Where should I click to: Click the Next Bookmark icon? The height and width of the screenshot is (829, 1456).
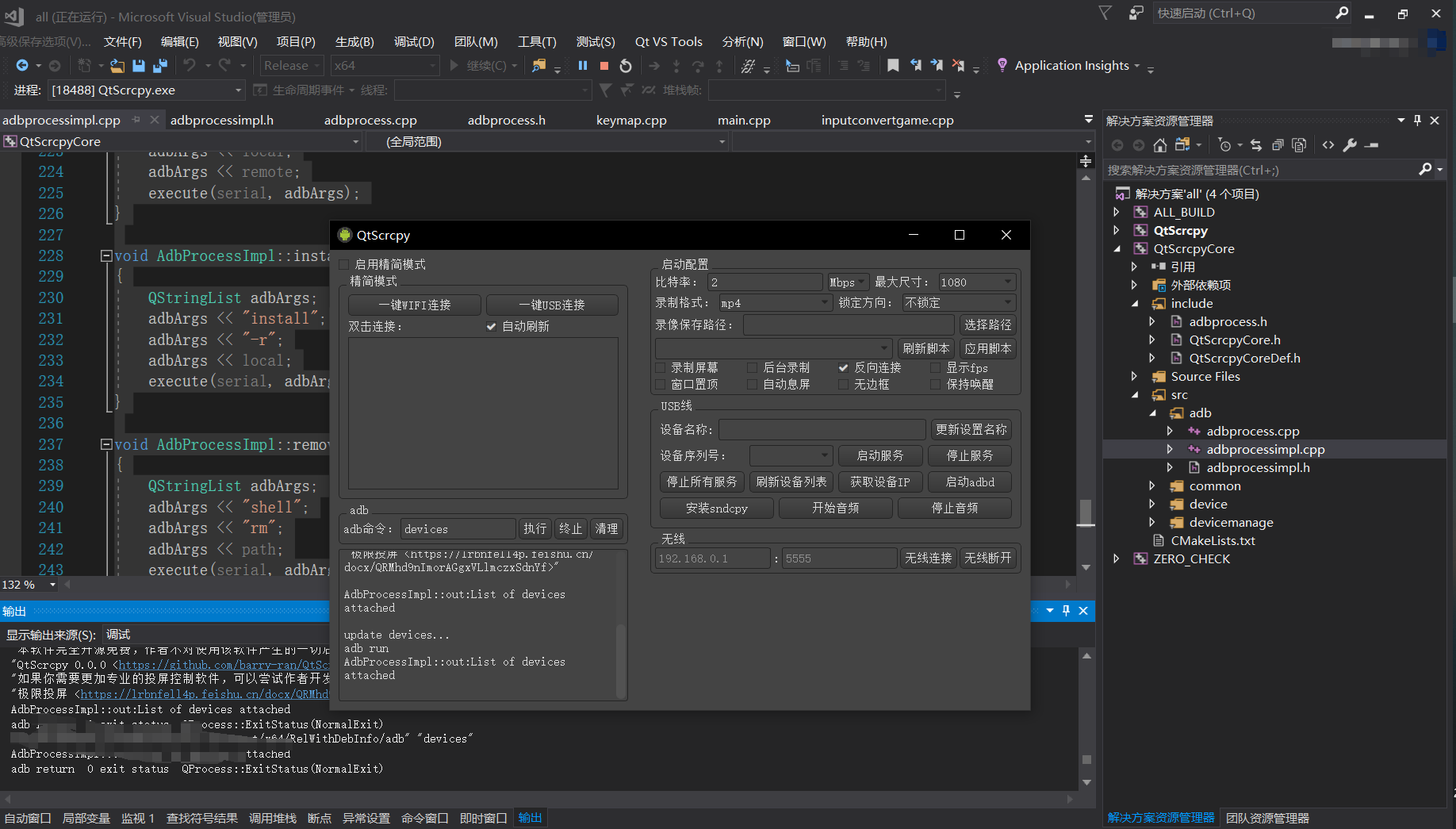pyautogui.click(x=937, y=66)
